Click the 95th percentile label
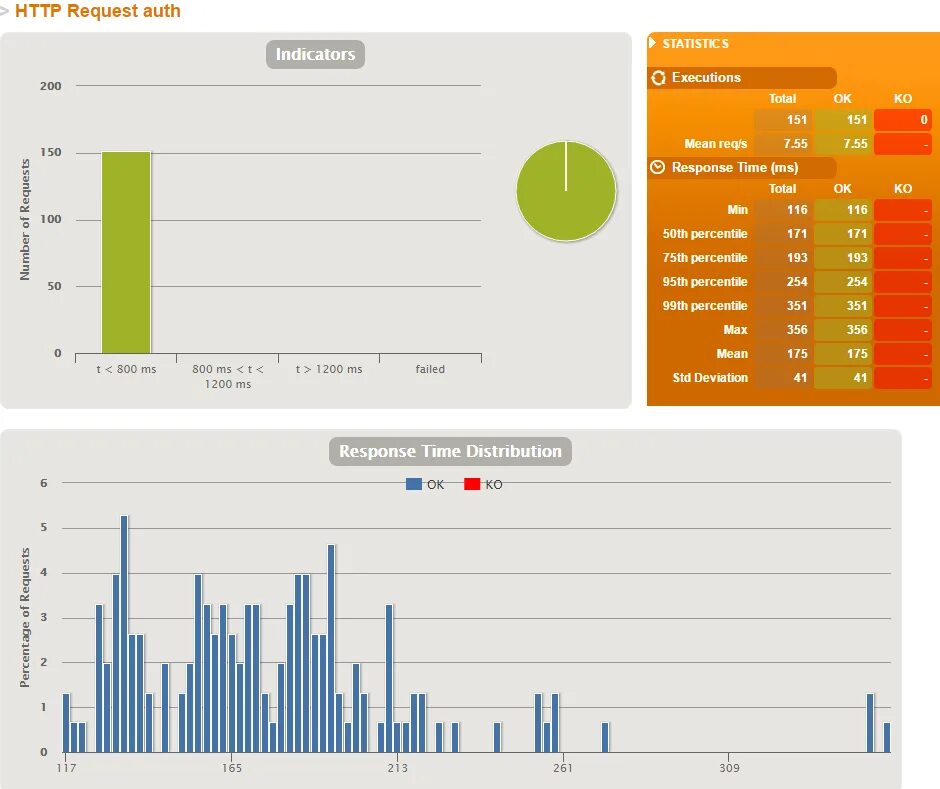940x789 pixels. 705,282
